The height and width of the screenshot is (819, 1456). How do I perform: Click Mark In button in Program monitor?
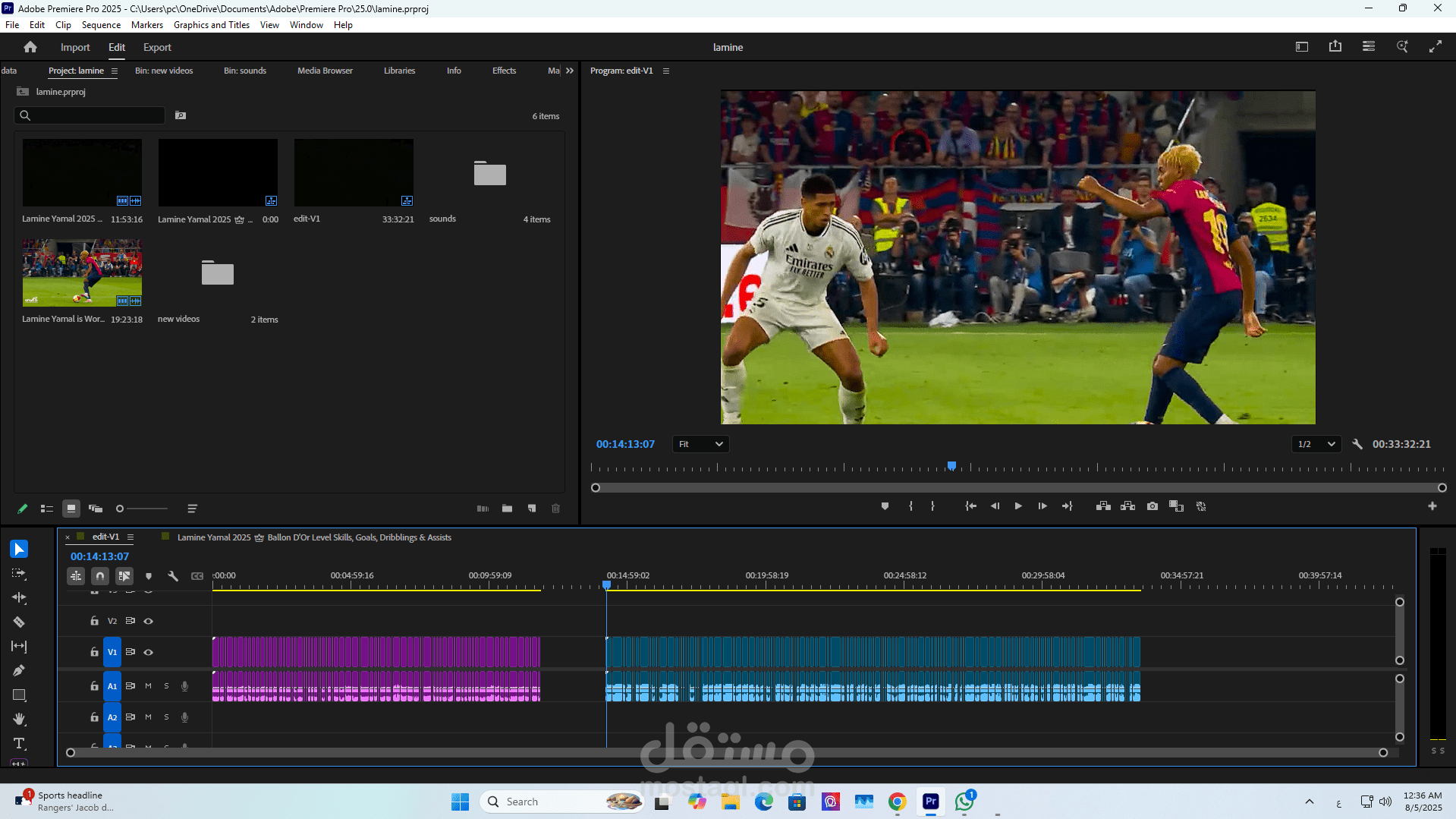(910, 506)
